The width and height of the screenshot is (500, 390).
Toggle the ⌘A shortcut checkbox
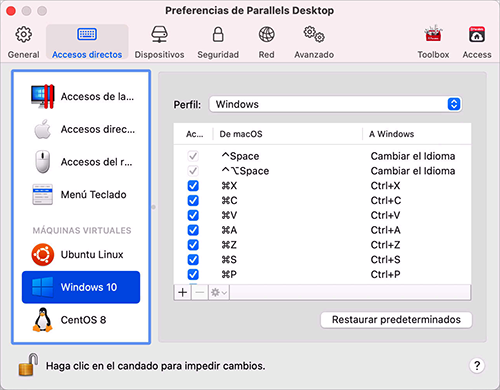[x=193, y=230]
